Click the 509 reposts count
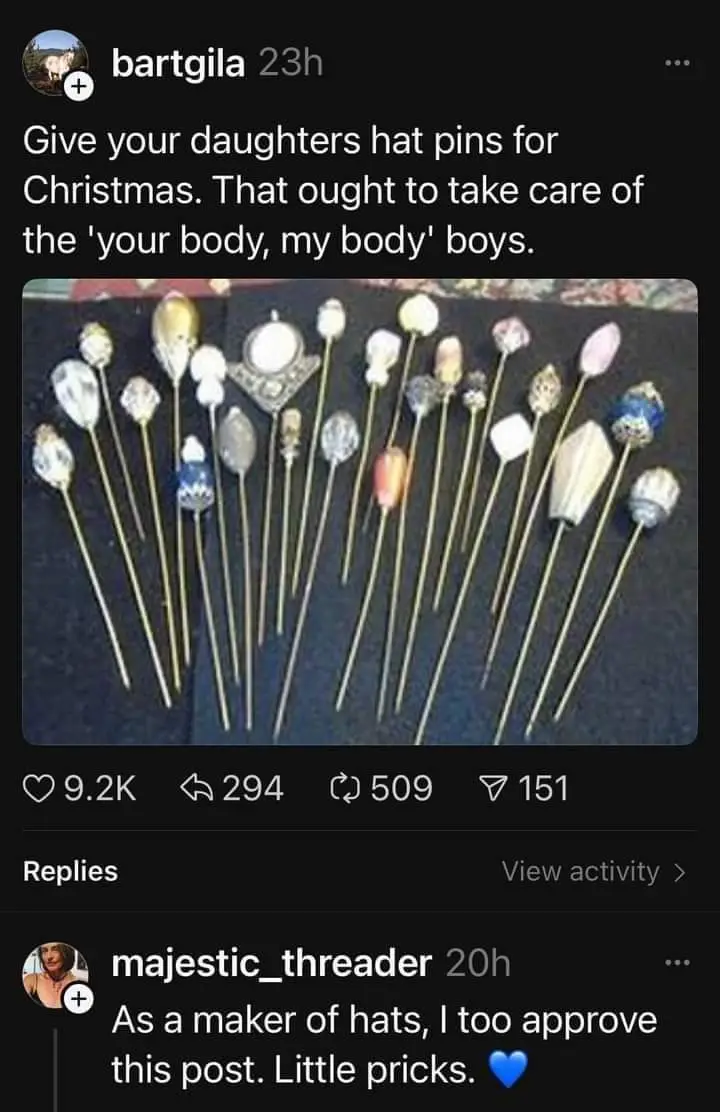Screen dimensions: 720x1112 (x=401, y=789)
